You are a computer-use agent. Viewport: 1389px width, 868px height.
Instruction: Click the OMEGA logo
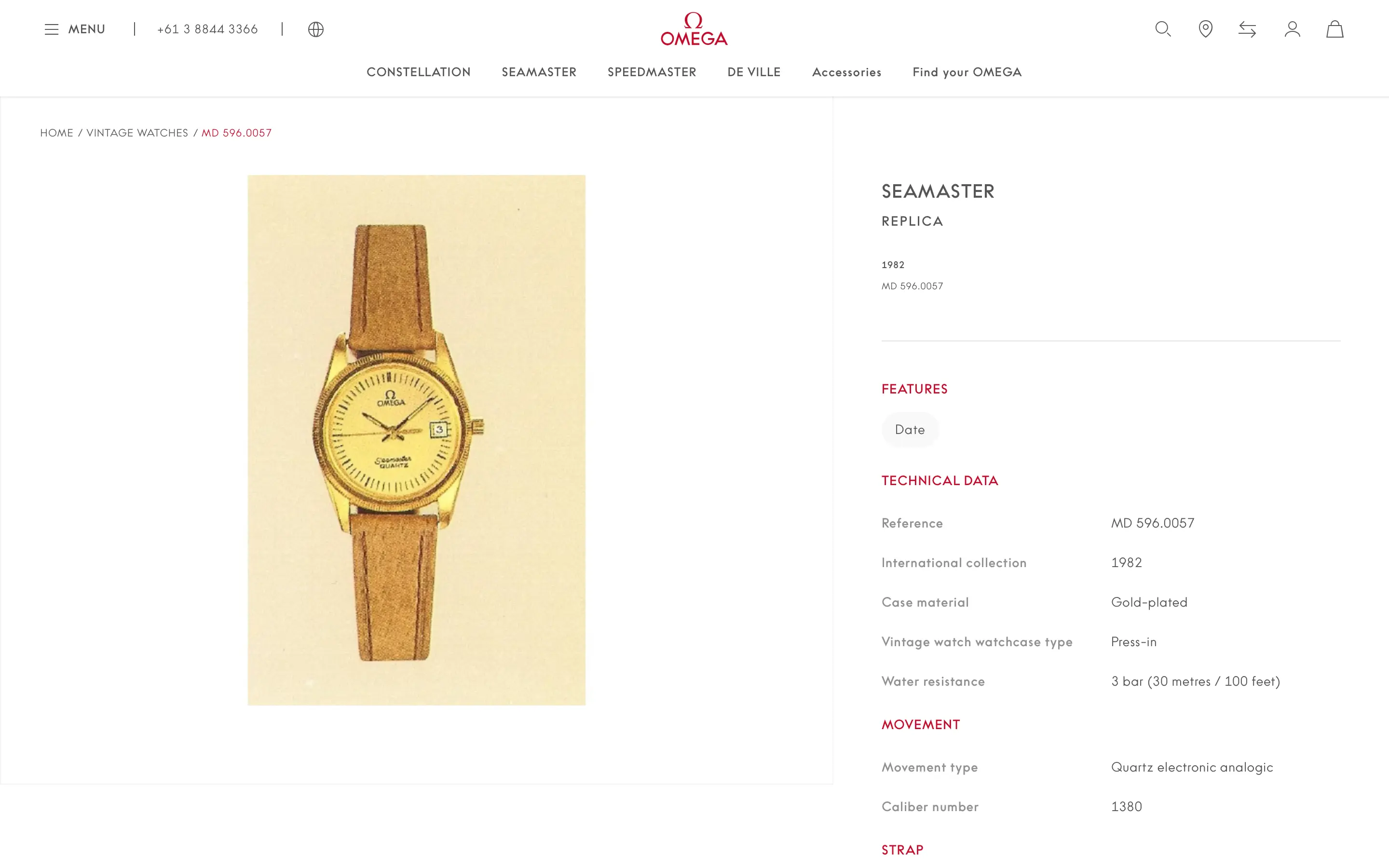coord(694,29)
